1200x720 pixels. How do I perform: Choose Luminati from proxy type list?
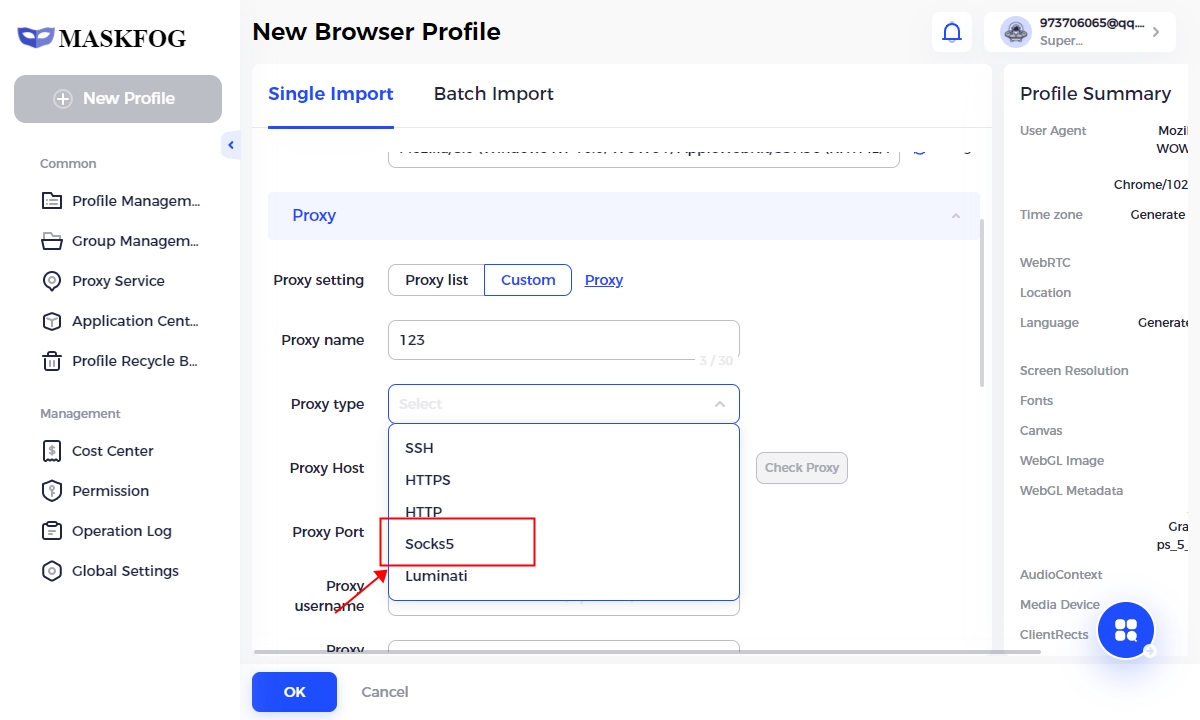(x=436, y=576)
